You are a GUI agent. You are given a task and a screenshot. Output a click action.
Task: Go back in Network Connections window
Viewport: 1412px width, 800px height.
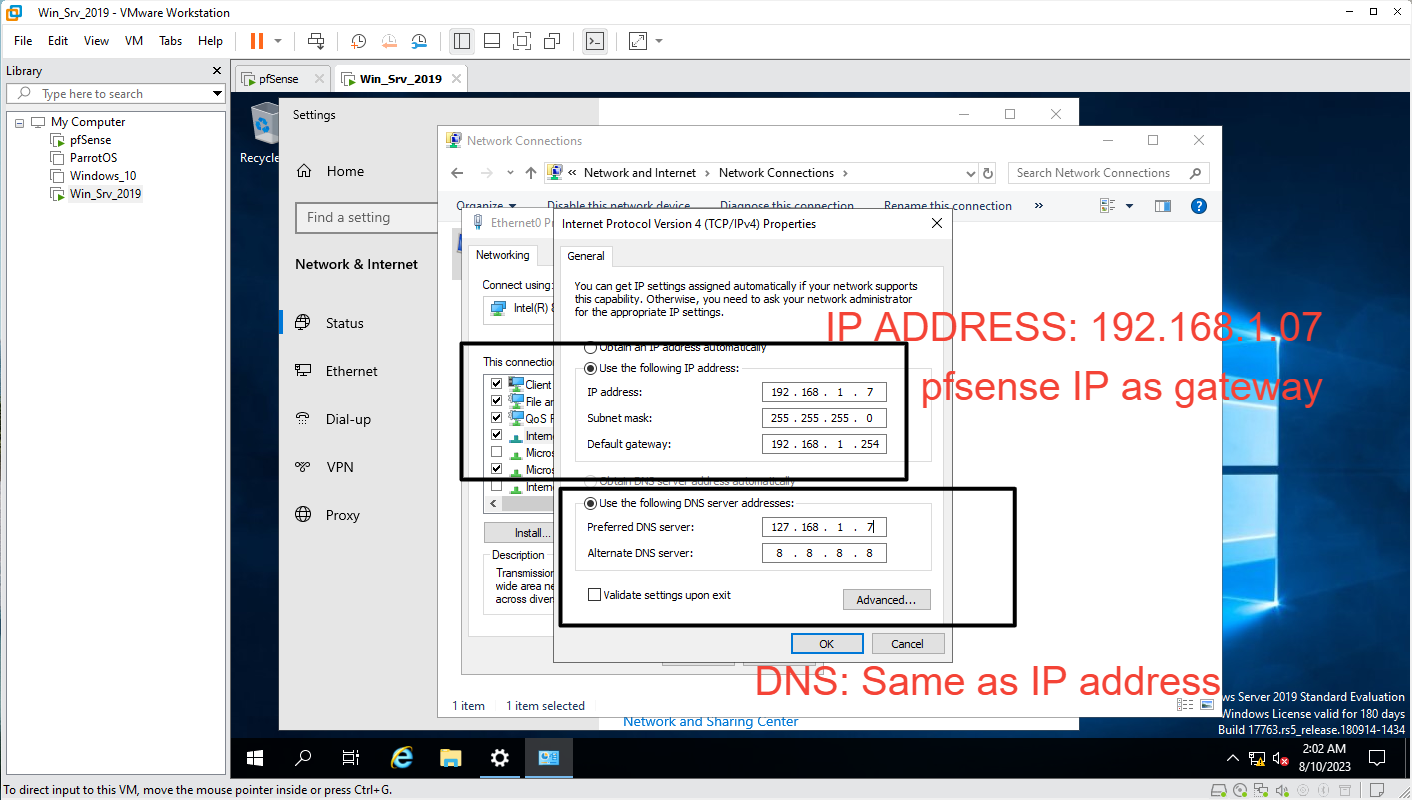pyautogui.click(x=457, y=173)
